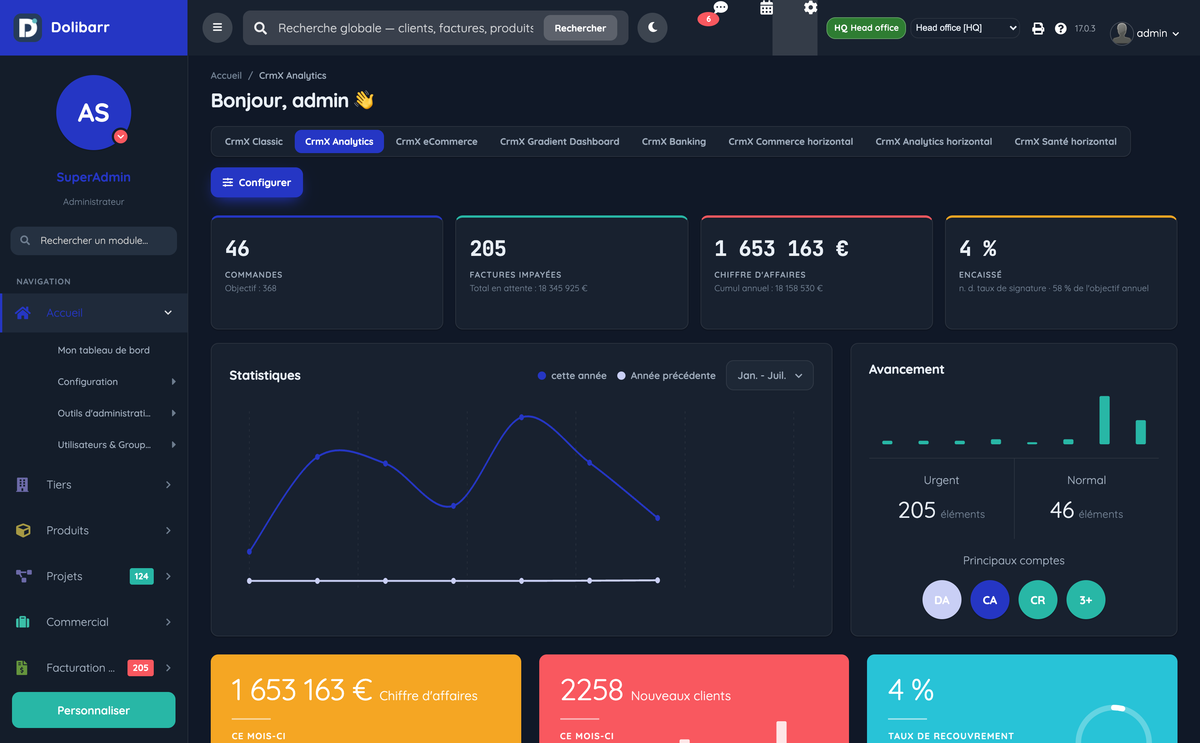This screenshot has width=1200, height=743.
Task: Click the Factures impayées card showing 205
Action: 571,272
